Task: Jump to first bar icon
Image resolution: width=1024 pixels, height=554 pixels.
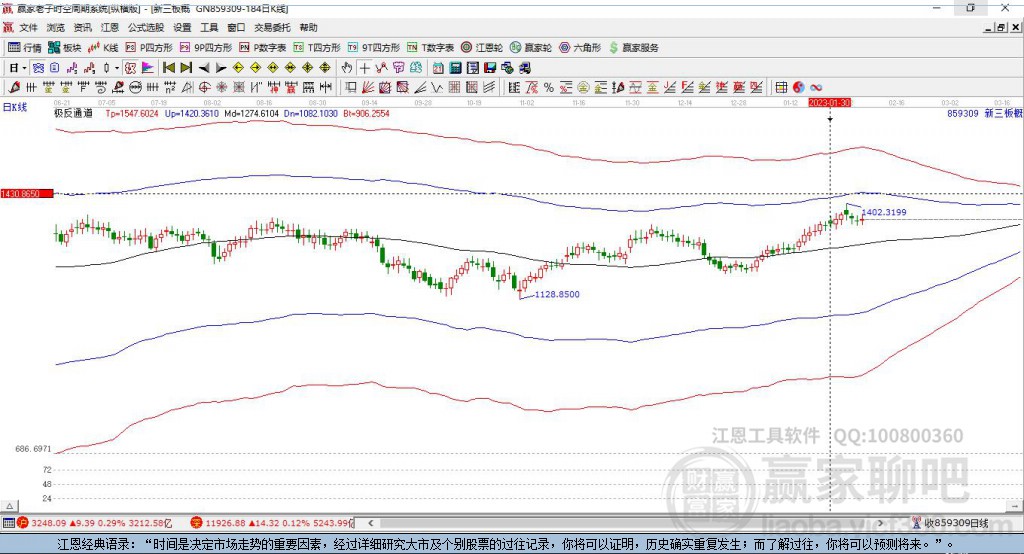Action: [168, 68]
